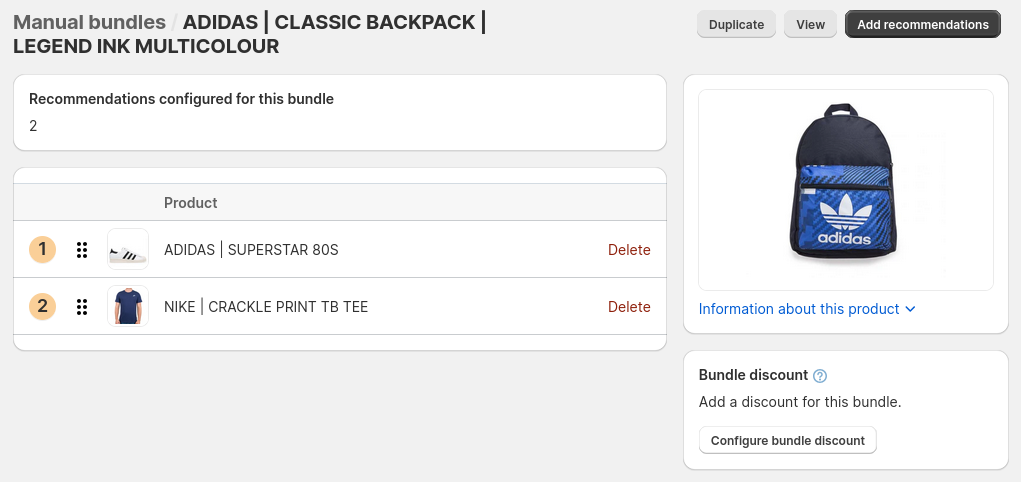Go back to Manual bundles breadcrumb

point(90,22)
